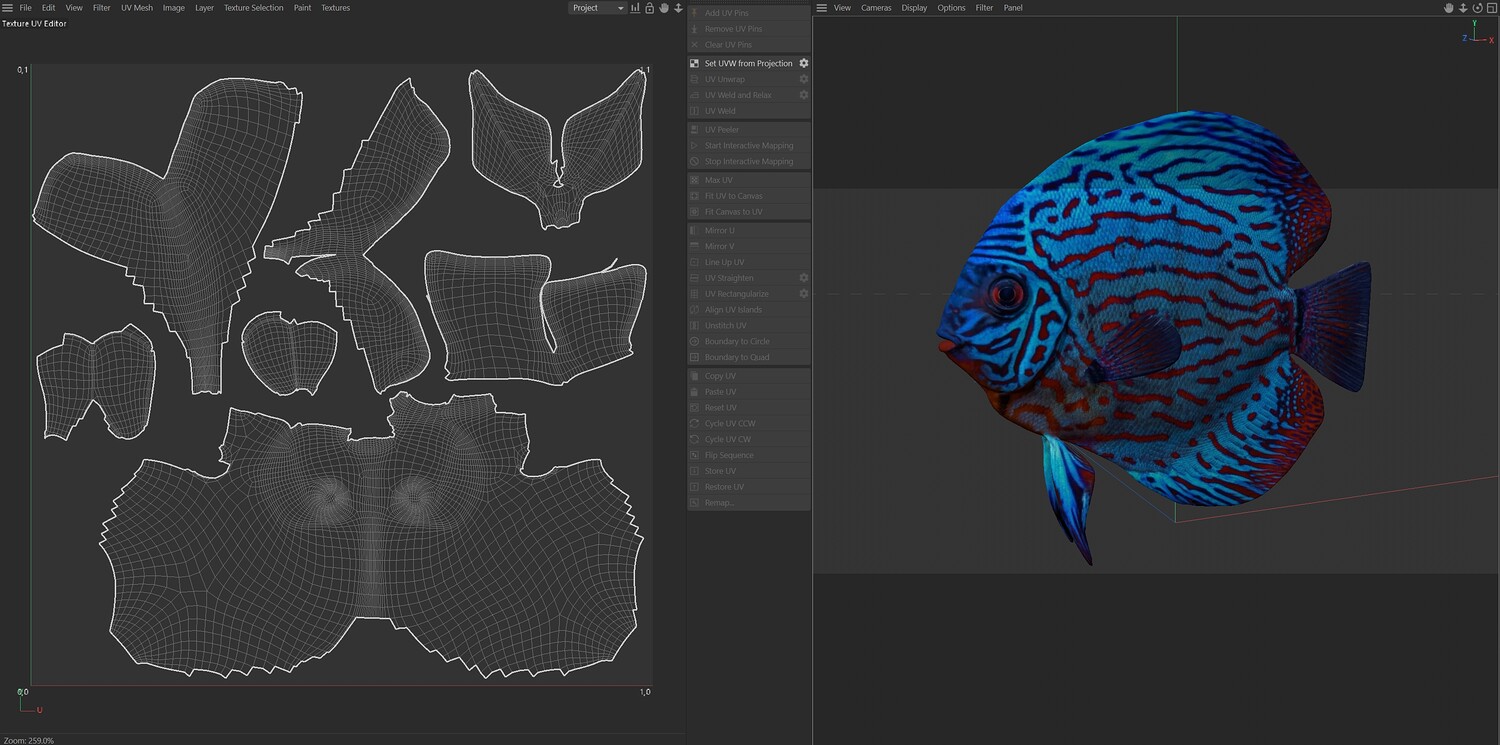Viewport: 1500px width, 745px height.
Task: Open UV Rectangularize settings gear
Action: coord(803,294)
